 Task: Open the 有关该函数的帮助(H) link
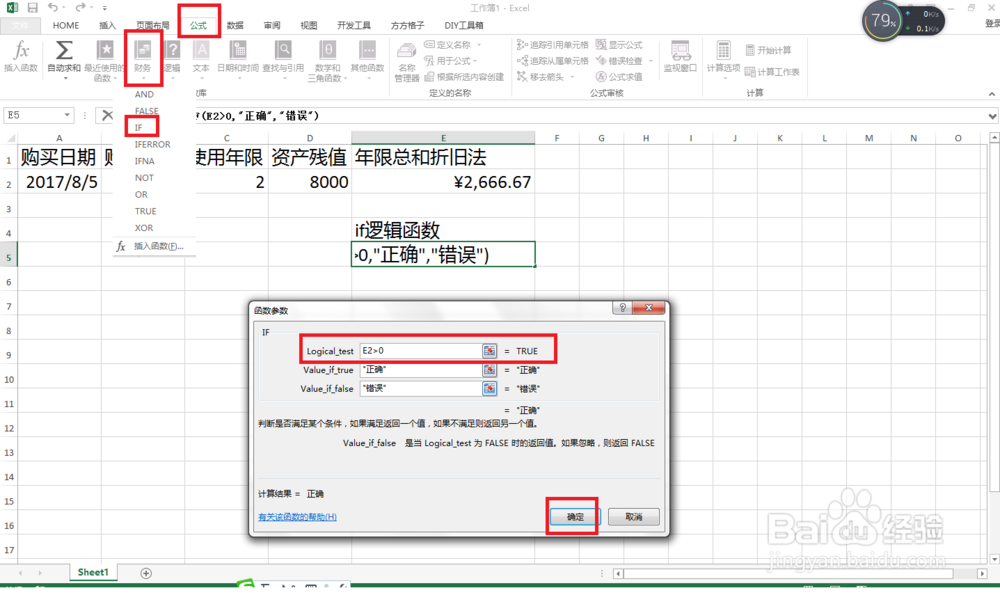[x=297, y=517]
